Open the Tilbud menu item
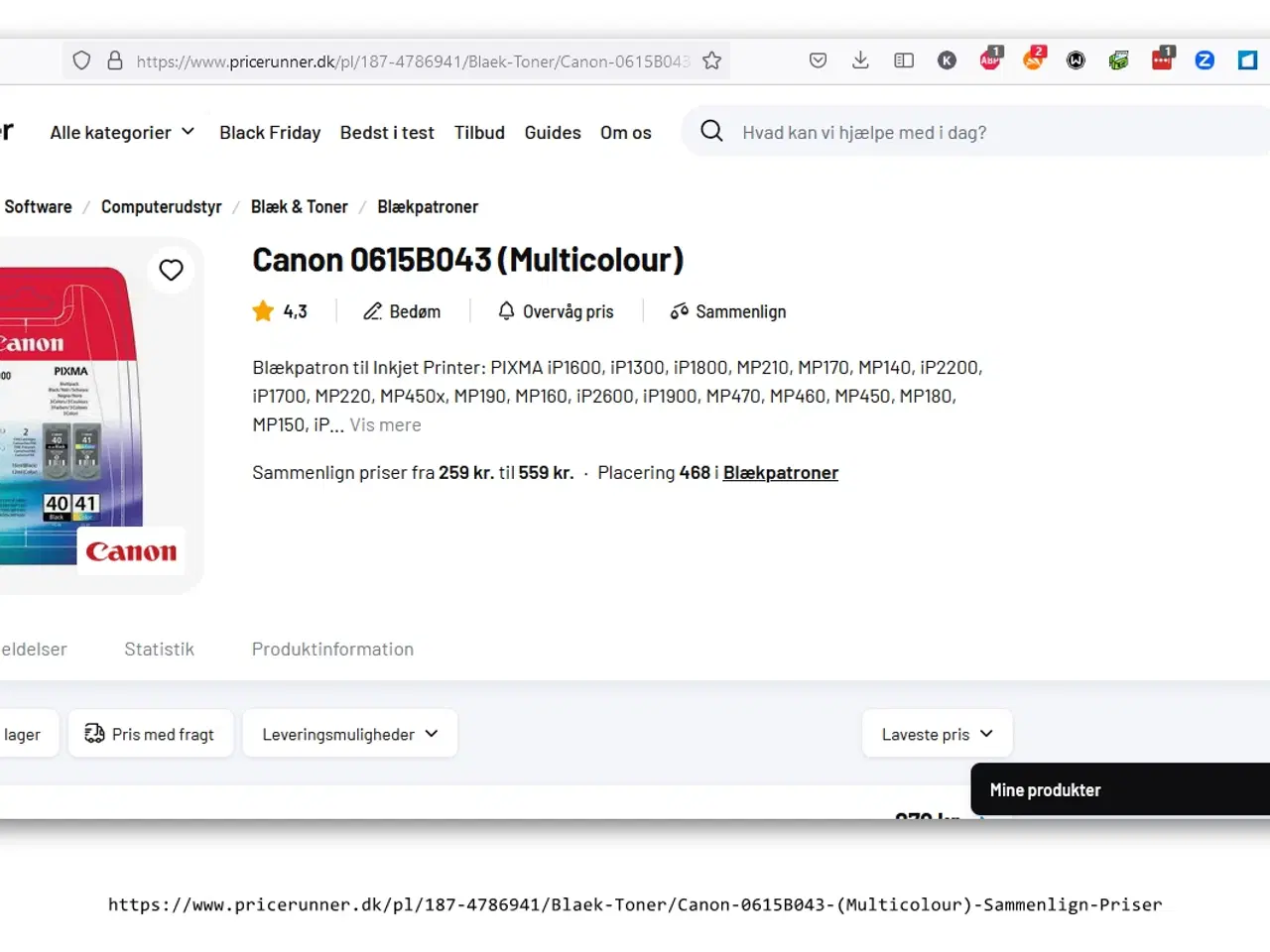The width and height of the screenshot is (1270, 952). point(479,132)
